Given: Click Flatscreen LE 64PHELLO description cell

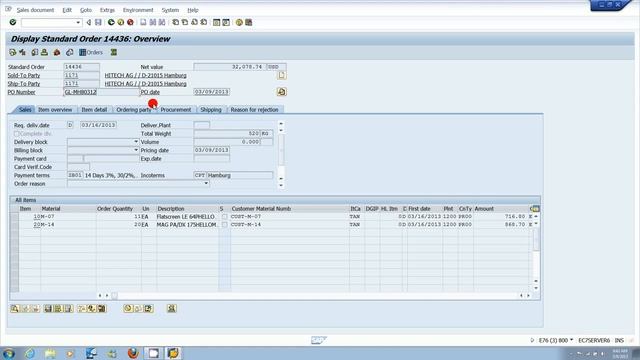Looking at the screenshot, I should tap(186, 217).
